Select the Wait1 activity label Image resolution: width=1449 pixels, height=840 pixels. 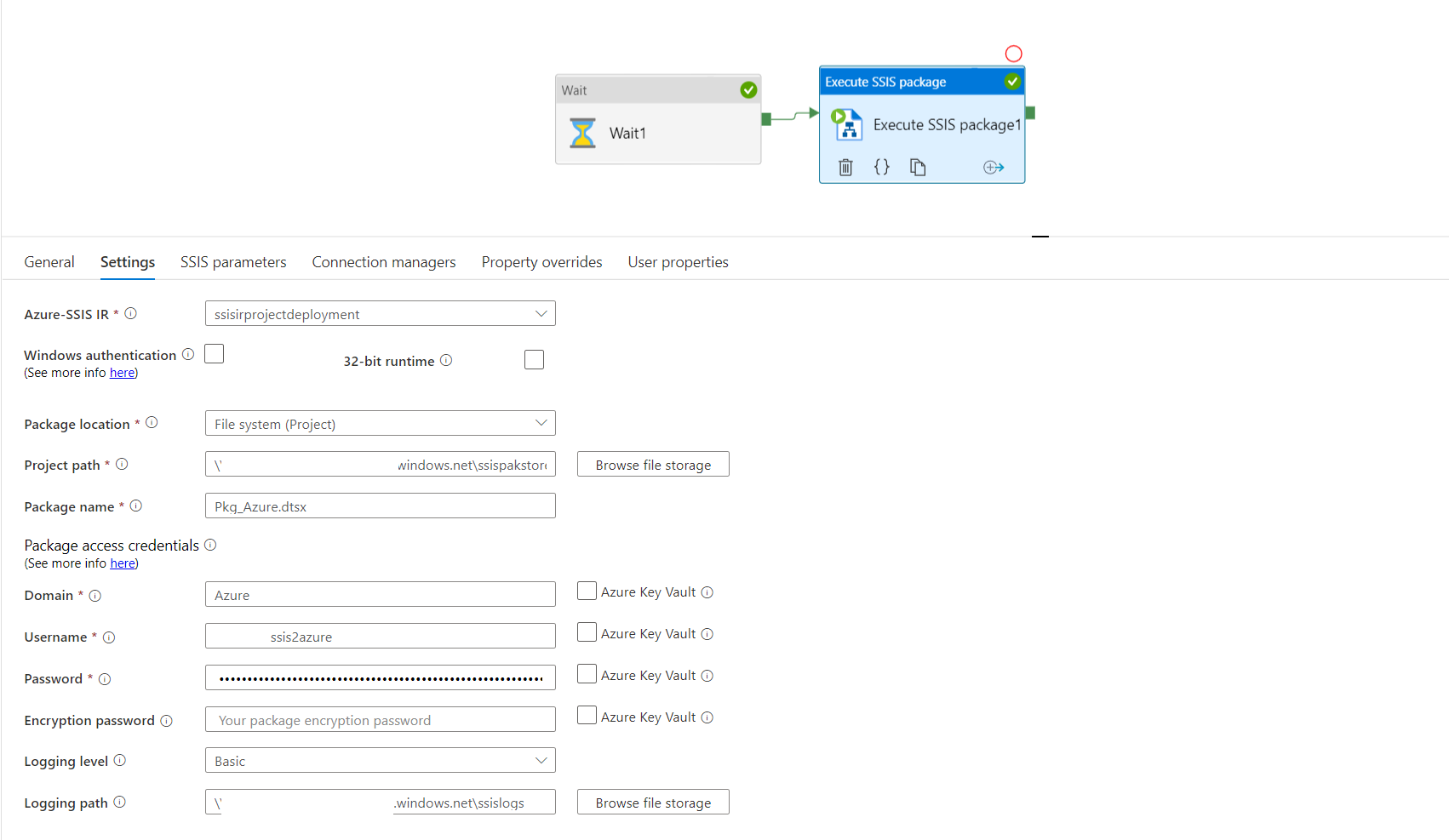627,133
